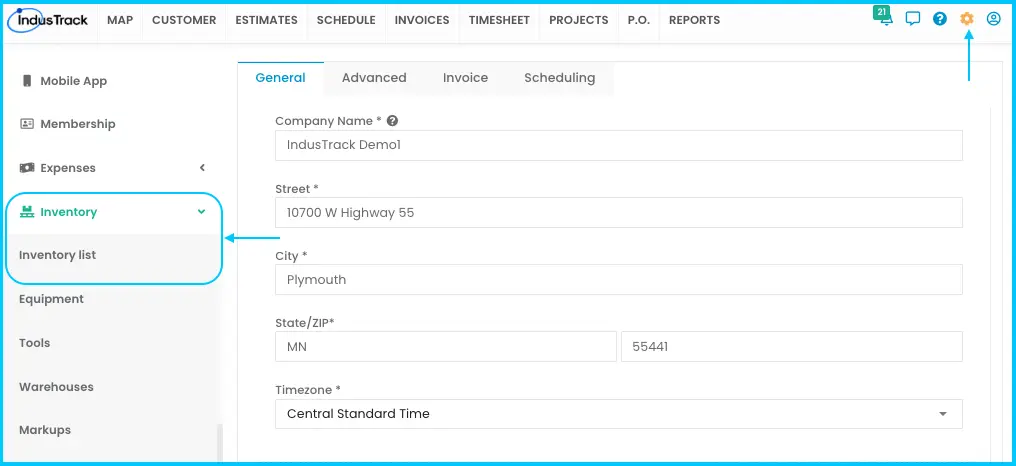Click the Mobile App phone icon
Screen dimensions: 1016x466
tap(27, 80)
